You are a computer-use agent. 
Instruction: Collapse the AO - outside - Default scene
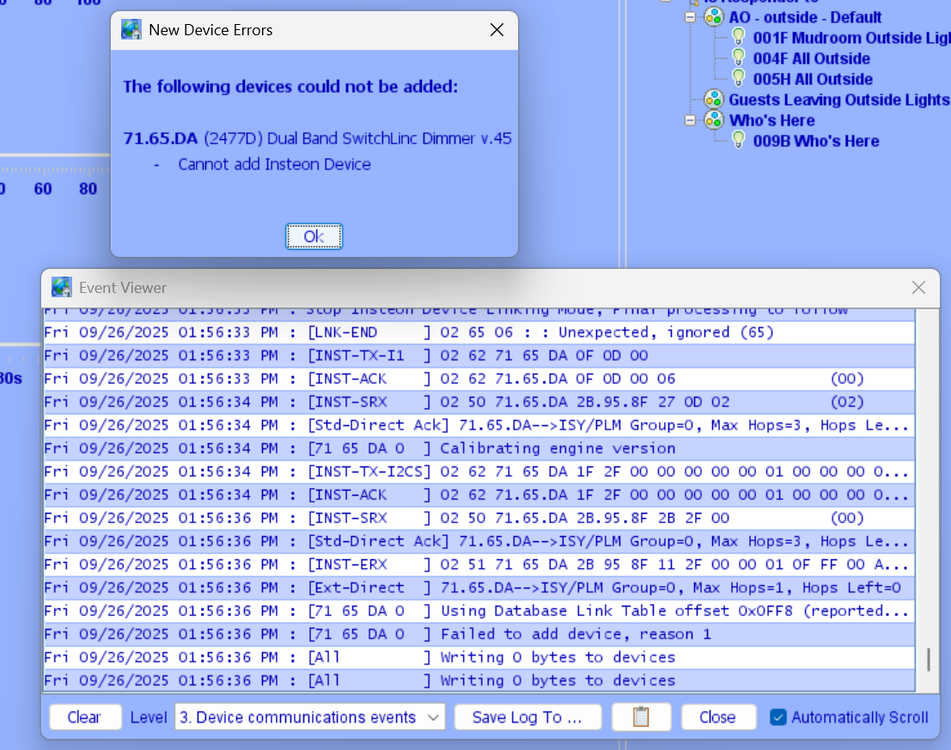[690, 18]
